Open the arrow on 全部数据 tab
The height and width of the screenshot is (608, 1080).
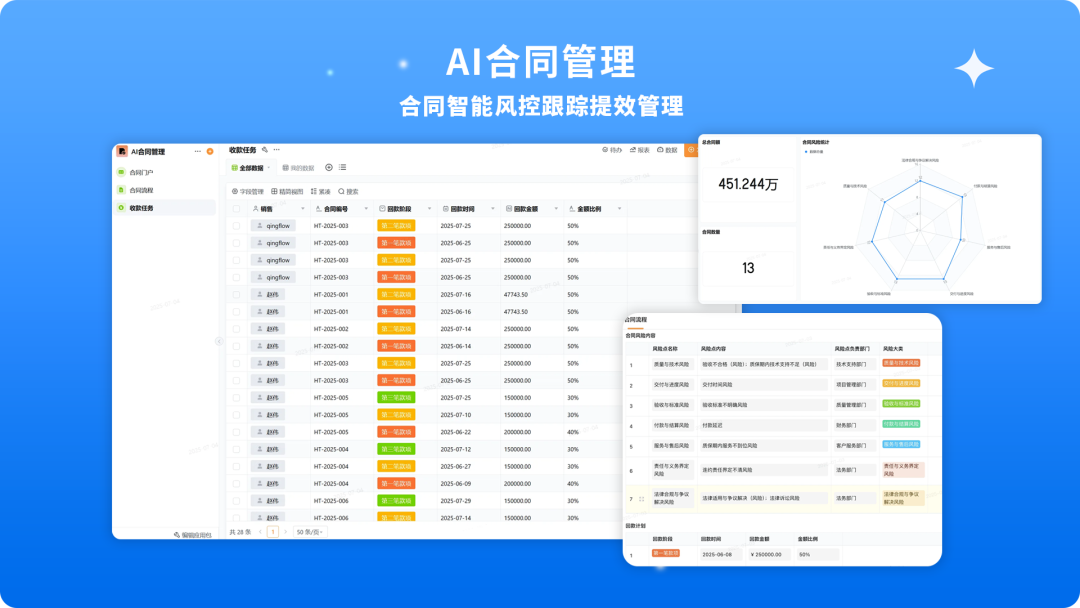pos(269,168)
